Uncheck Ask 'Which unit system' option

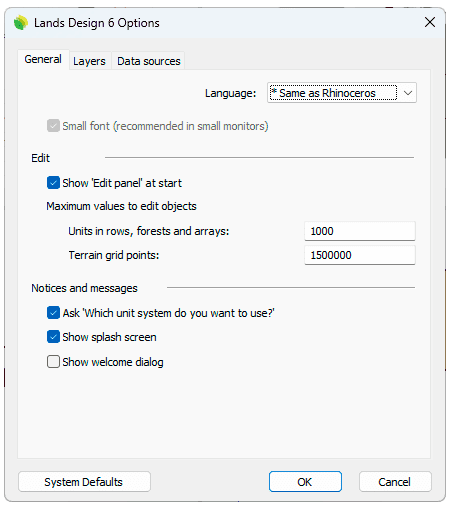pyautogui.click(x=53, y=313)
